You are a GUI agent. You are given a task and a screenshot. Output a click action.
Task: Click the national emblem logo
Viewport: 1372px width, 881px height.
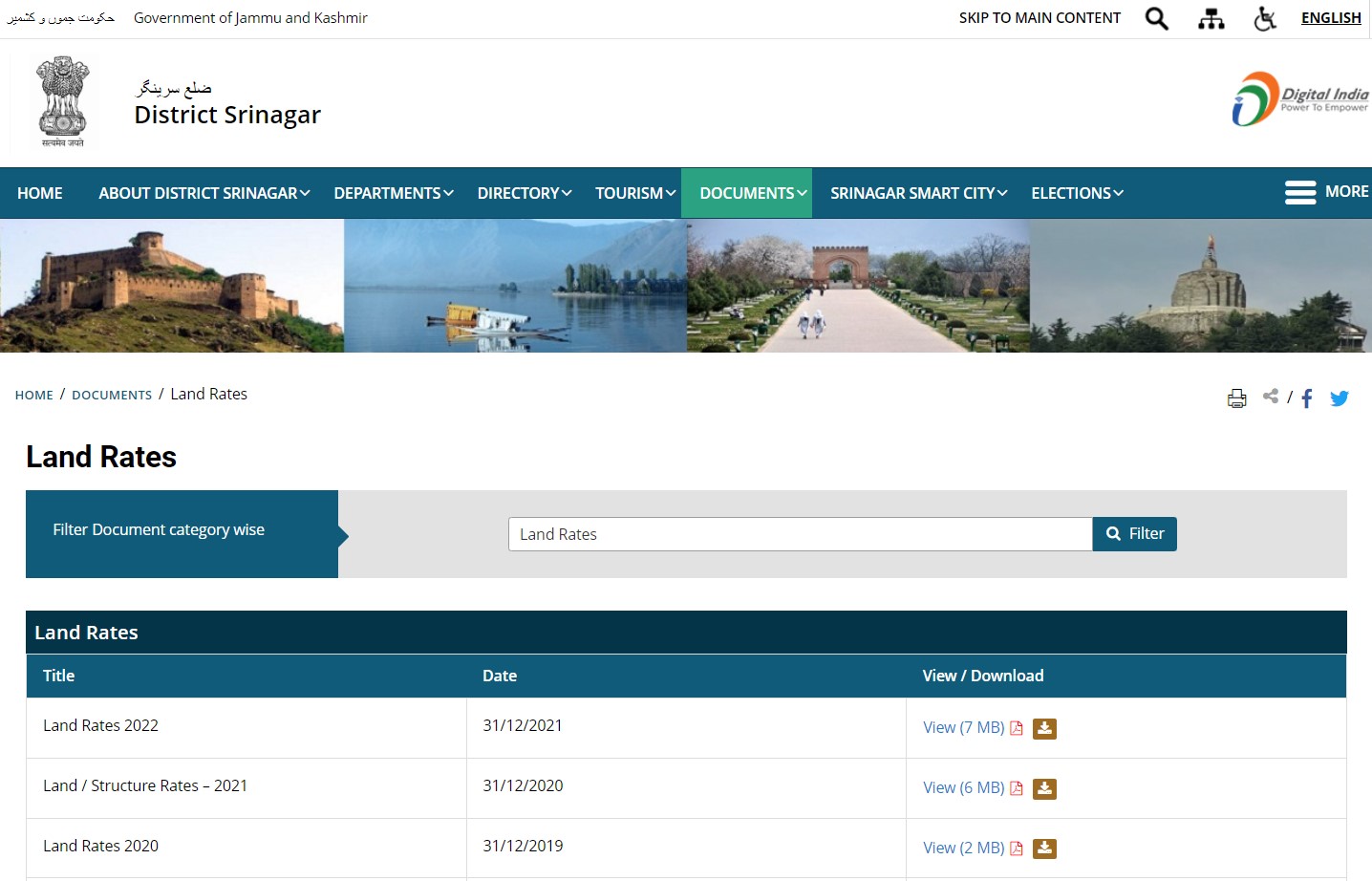point(60,101)
